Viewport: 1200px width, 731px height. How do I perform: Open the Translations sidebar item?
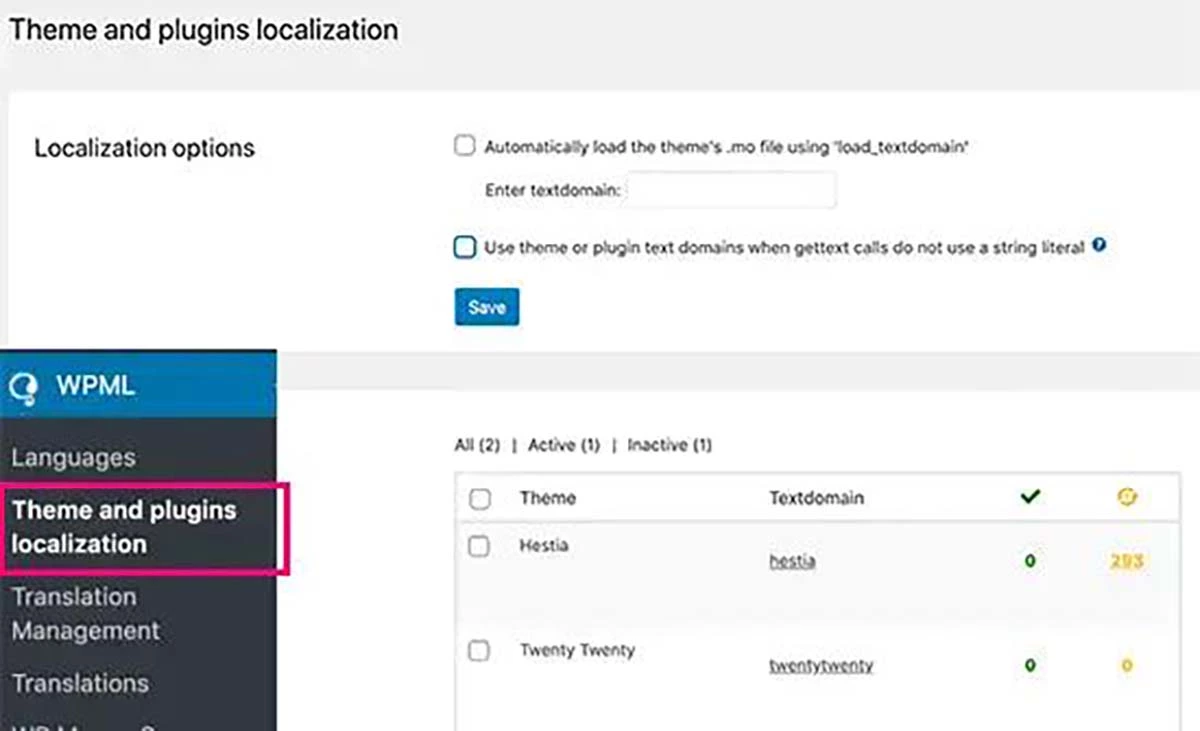pos(80,683)
